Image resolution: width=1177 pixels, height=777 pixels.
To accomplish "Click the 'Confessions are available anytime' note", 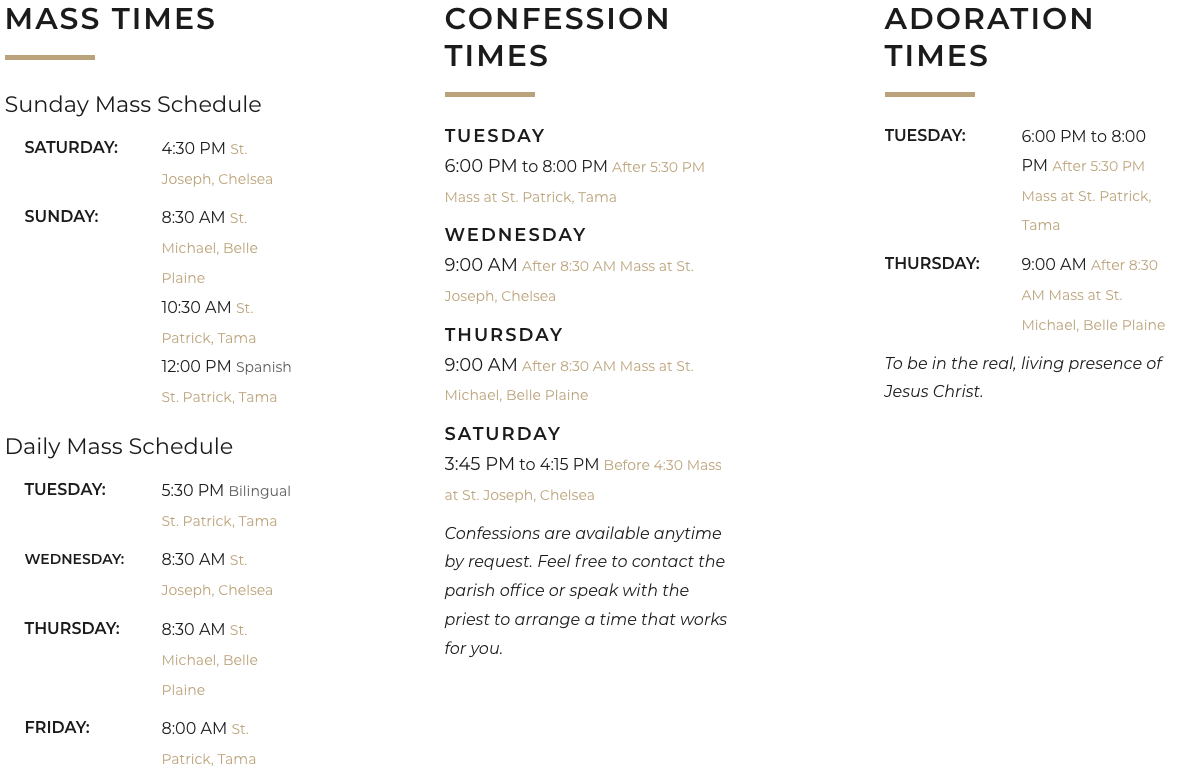I will click(585, 590).
